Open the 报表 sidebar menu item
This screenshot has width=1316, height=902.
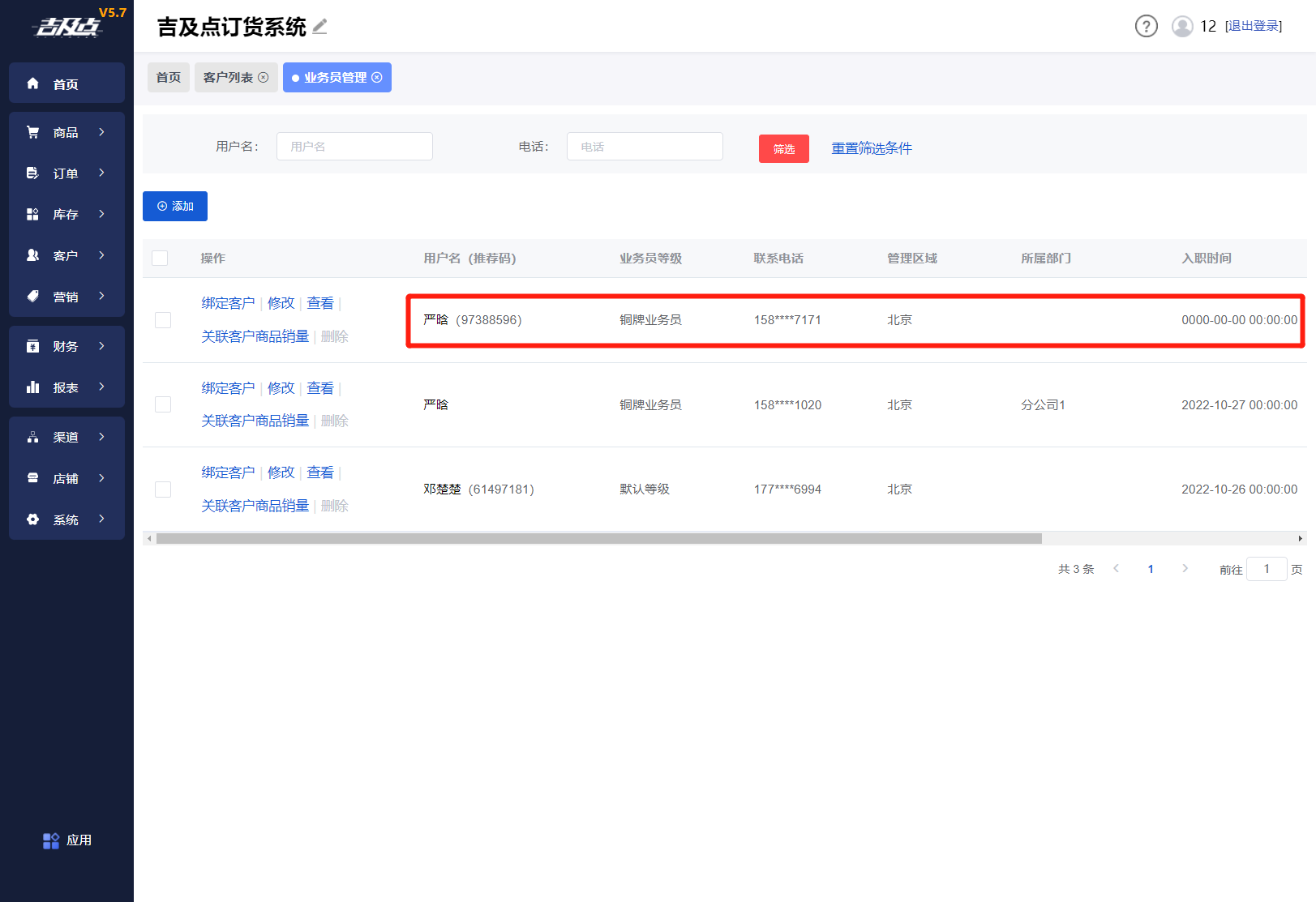point(66,387)
